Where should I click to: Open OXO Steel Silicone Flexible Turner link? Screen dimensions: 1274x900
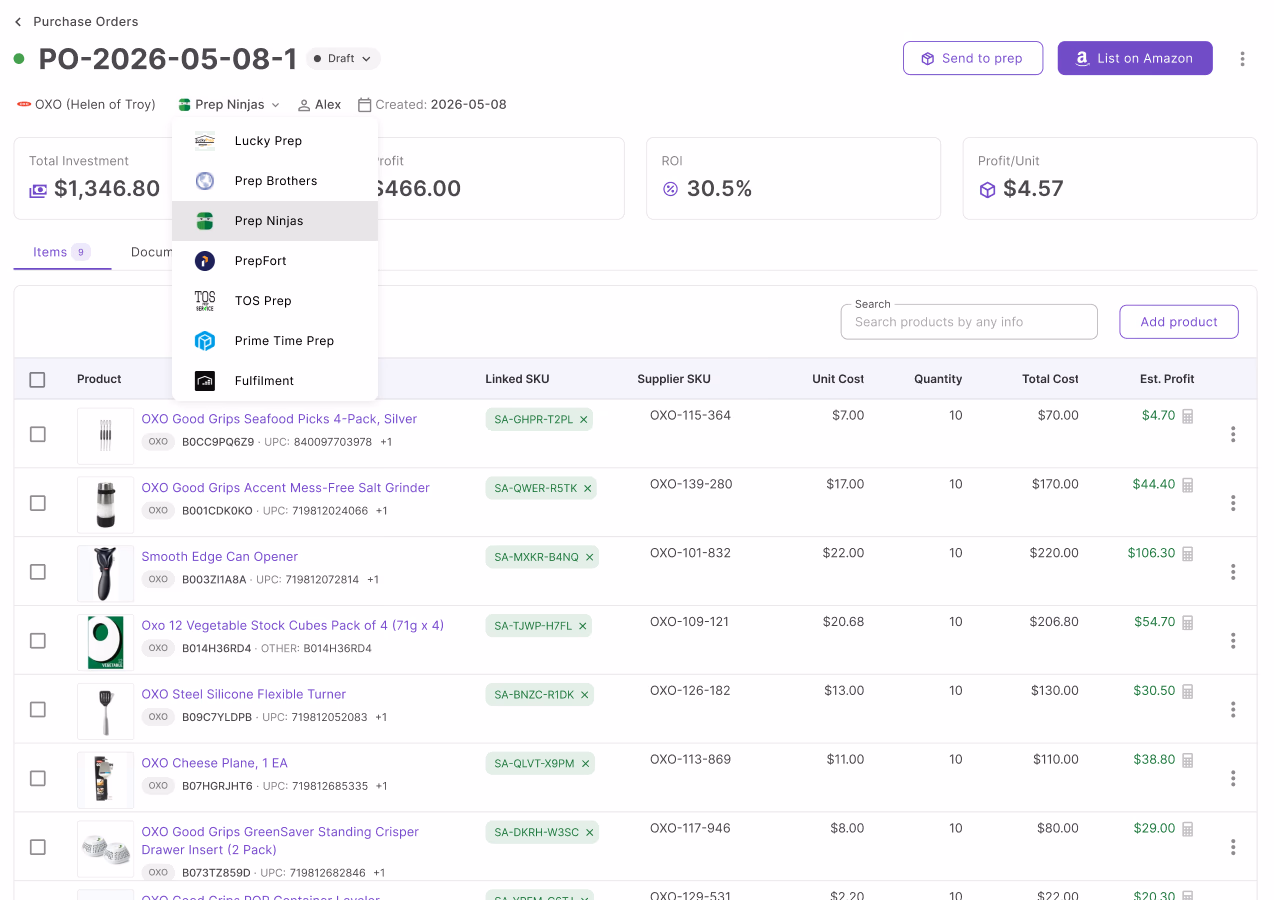(244, 694)
